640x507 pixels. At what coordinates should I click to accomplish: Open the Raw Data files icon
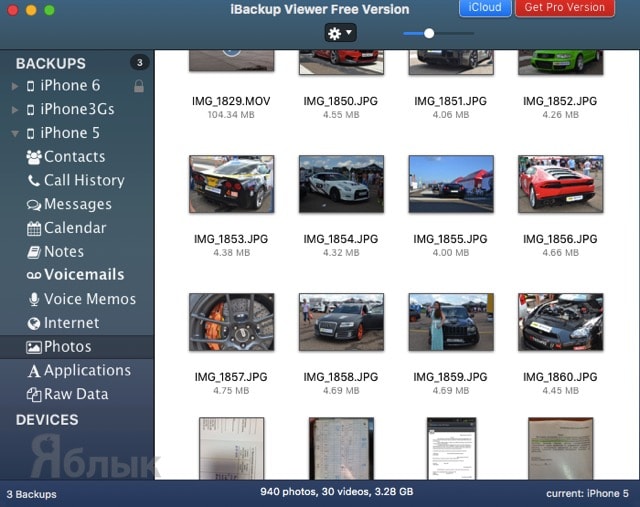coord(34,395)
